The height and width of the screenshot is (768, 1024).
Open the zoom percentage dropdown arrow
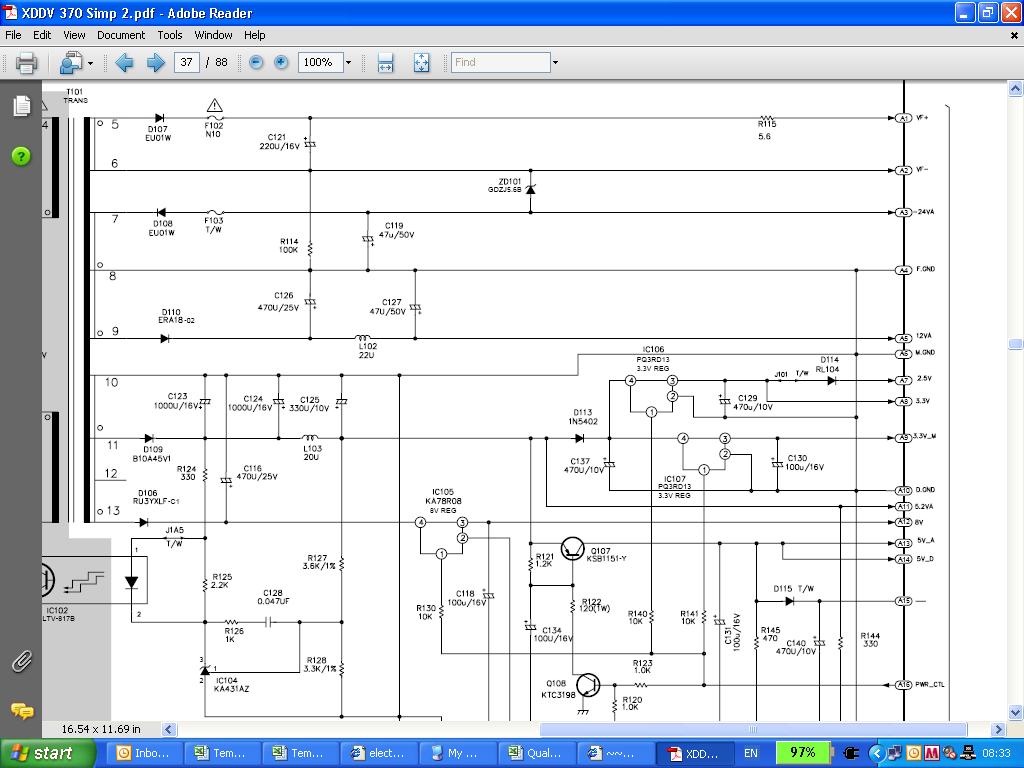349,63
